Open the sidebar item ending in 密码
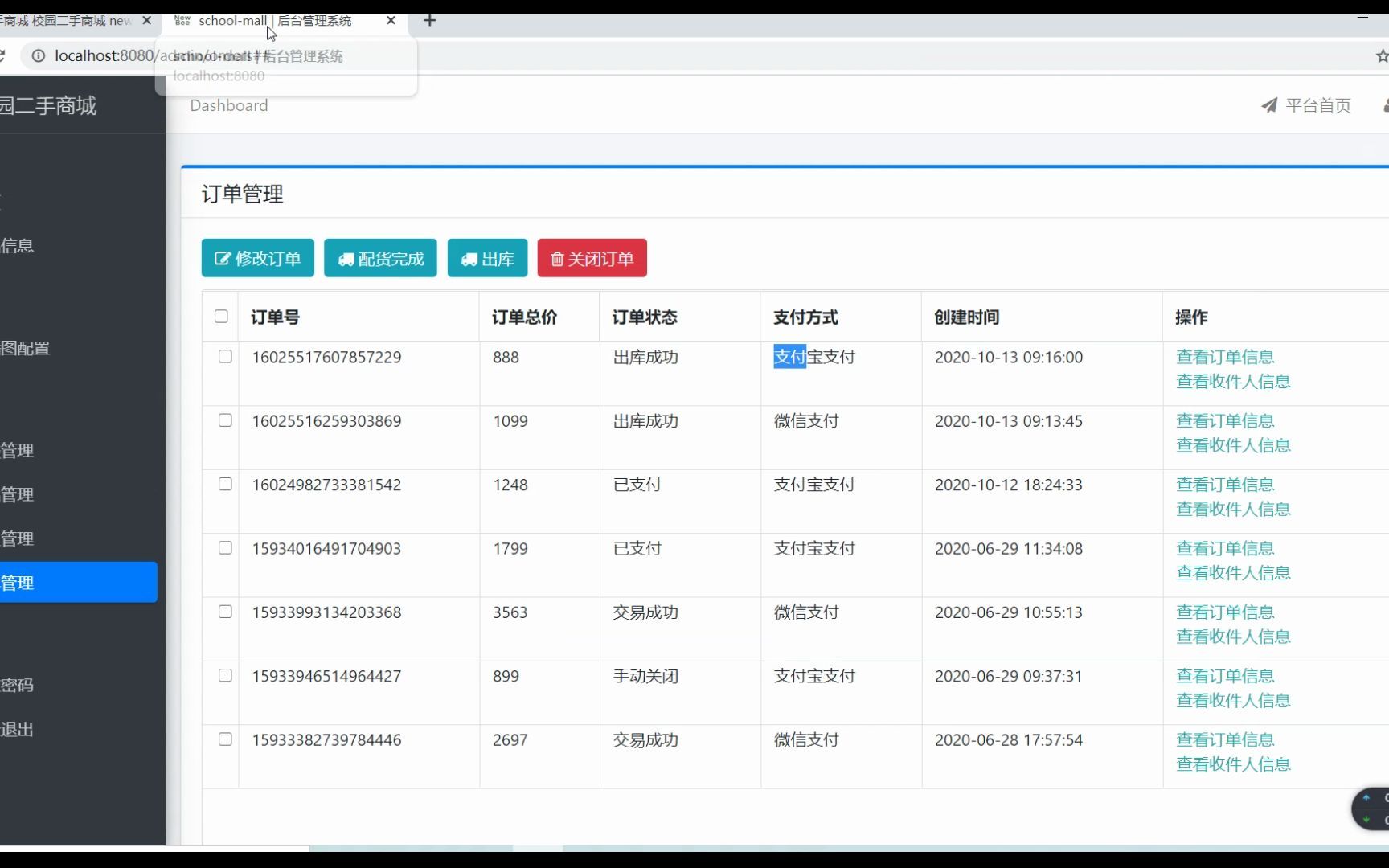1389x868 pixels. coord(18,685)
